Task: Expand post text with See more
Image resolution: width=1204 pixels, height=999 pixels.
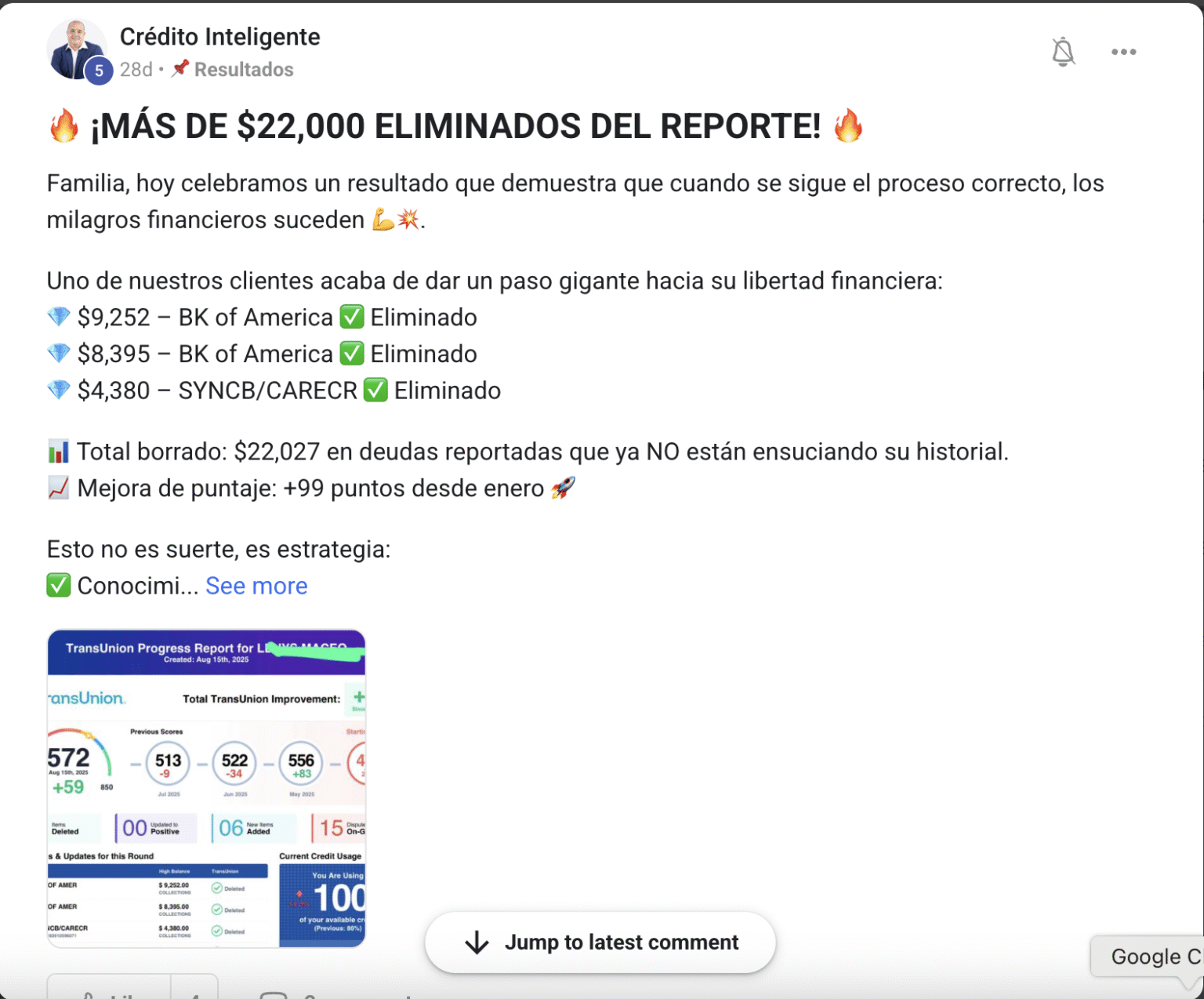Action: click(256, 586)
